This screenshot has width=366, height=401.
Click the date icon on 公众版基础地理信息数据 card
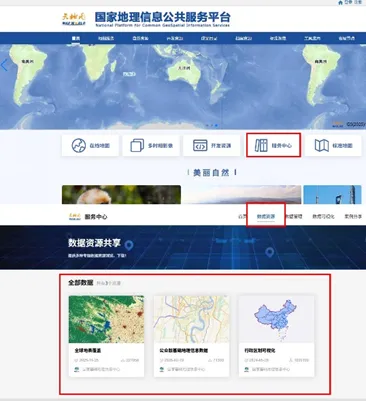[161, 360]
